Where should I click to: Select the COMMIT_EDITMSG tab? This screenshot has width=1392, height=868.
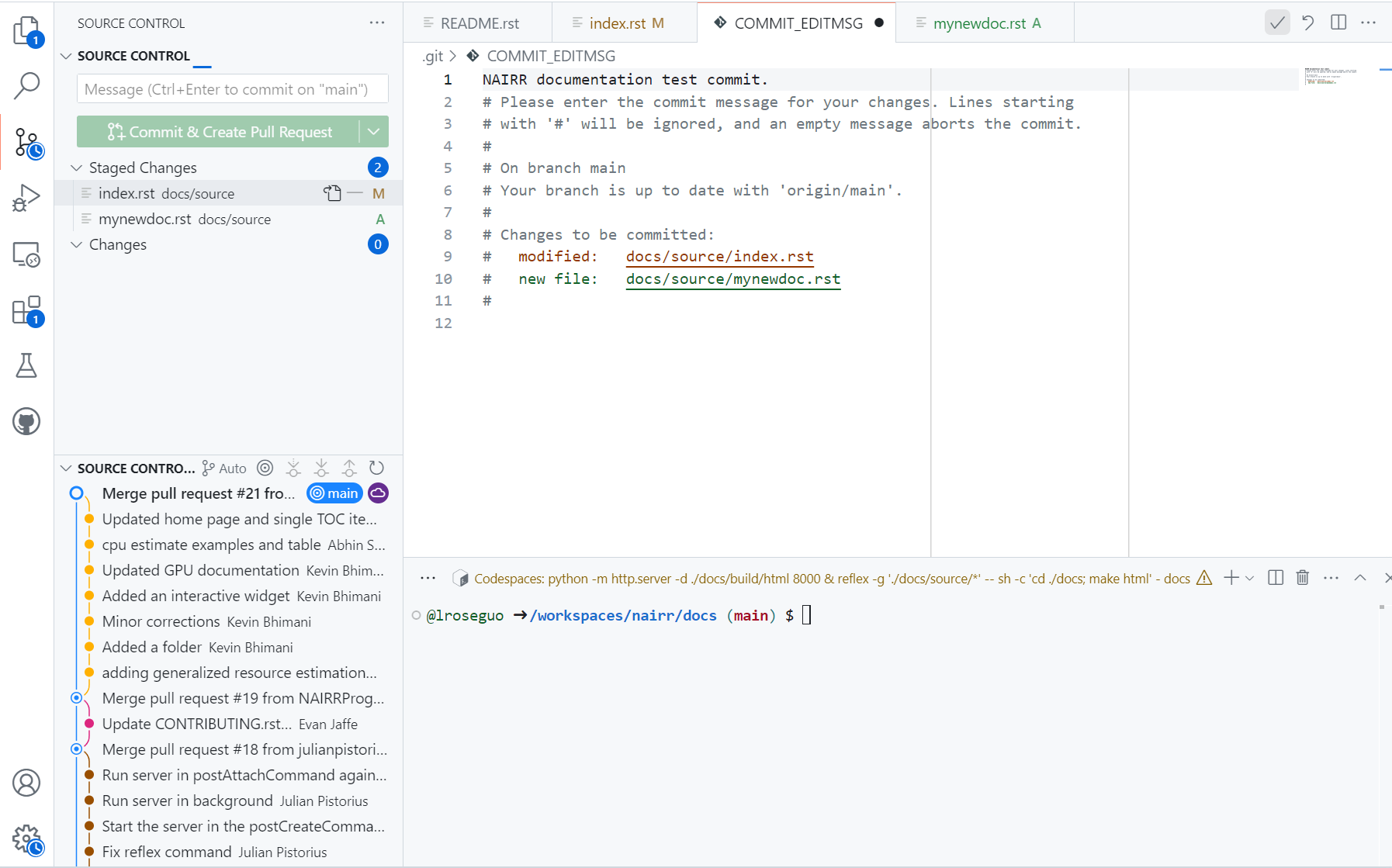click(x=797, y=23)
